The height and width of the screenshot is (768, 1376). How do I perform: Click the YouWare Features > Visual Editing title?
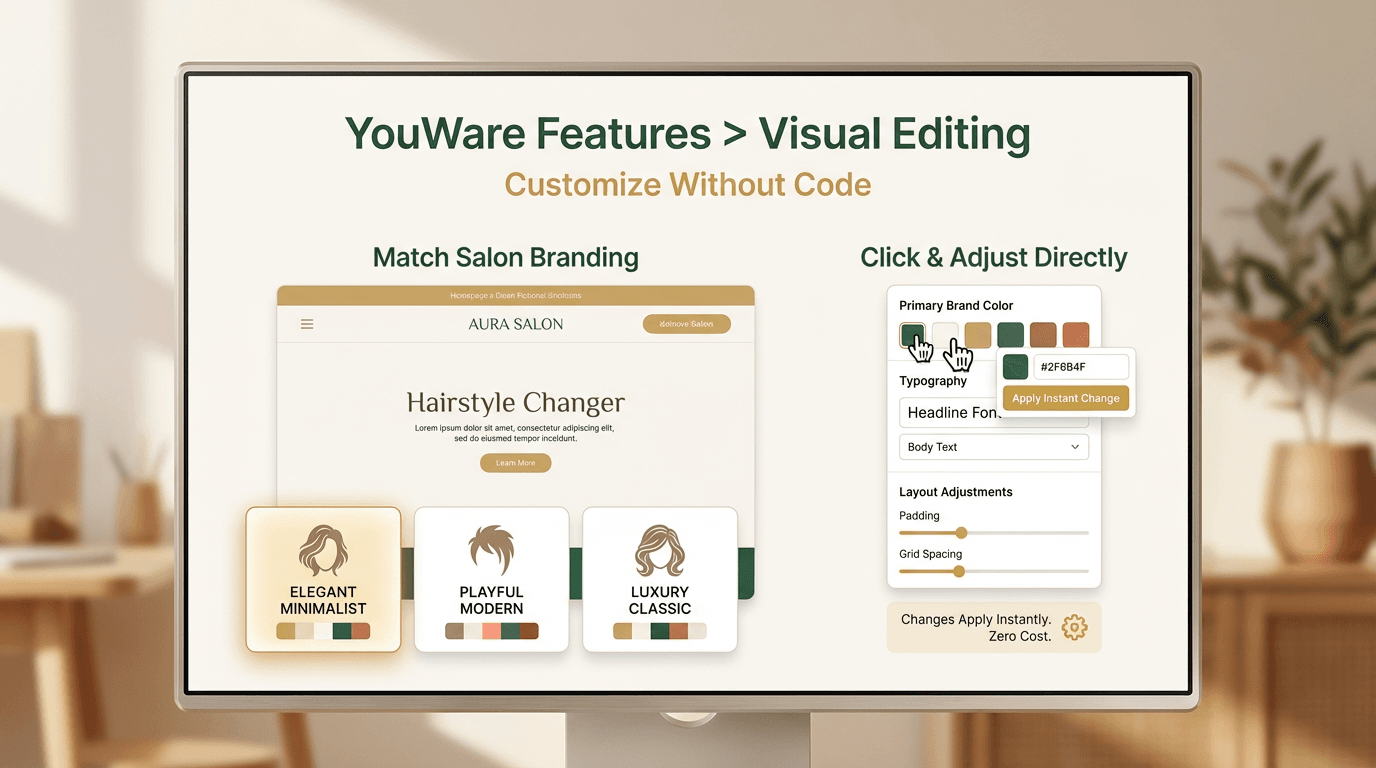(688, 135)
